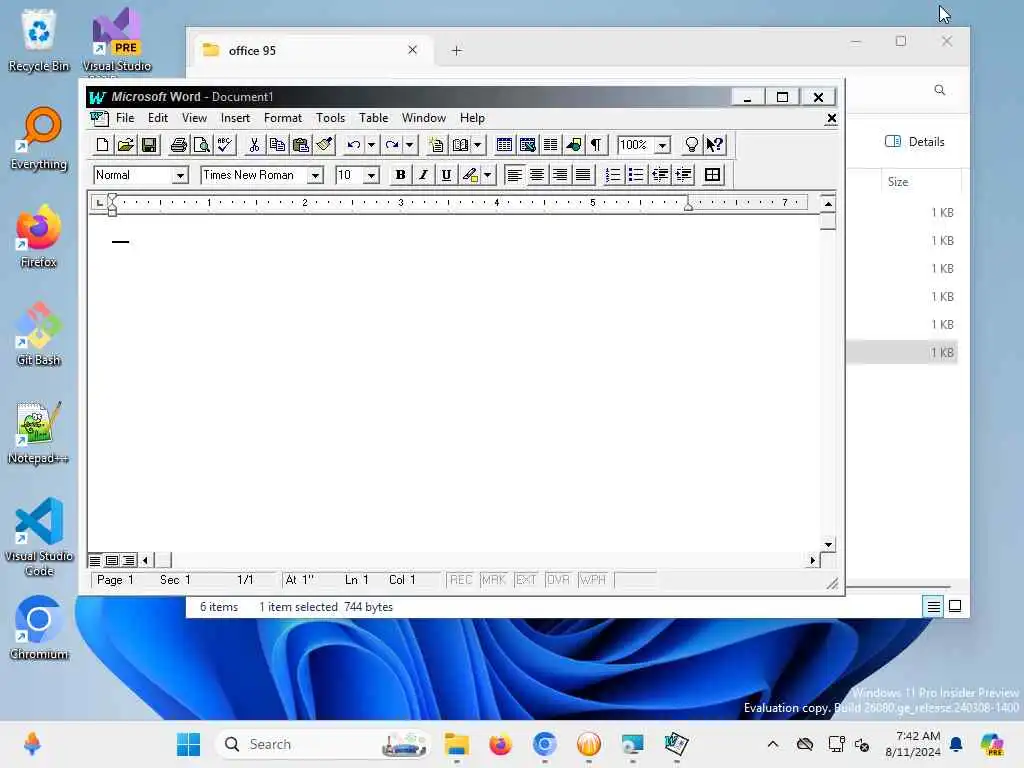Viewport: 1024px width, 768px height.
Task: Insert Microsoft Excel worksheet icon
Action: click(x=527, y=145)
